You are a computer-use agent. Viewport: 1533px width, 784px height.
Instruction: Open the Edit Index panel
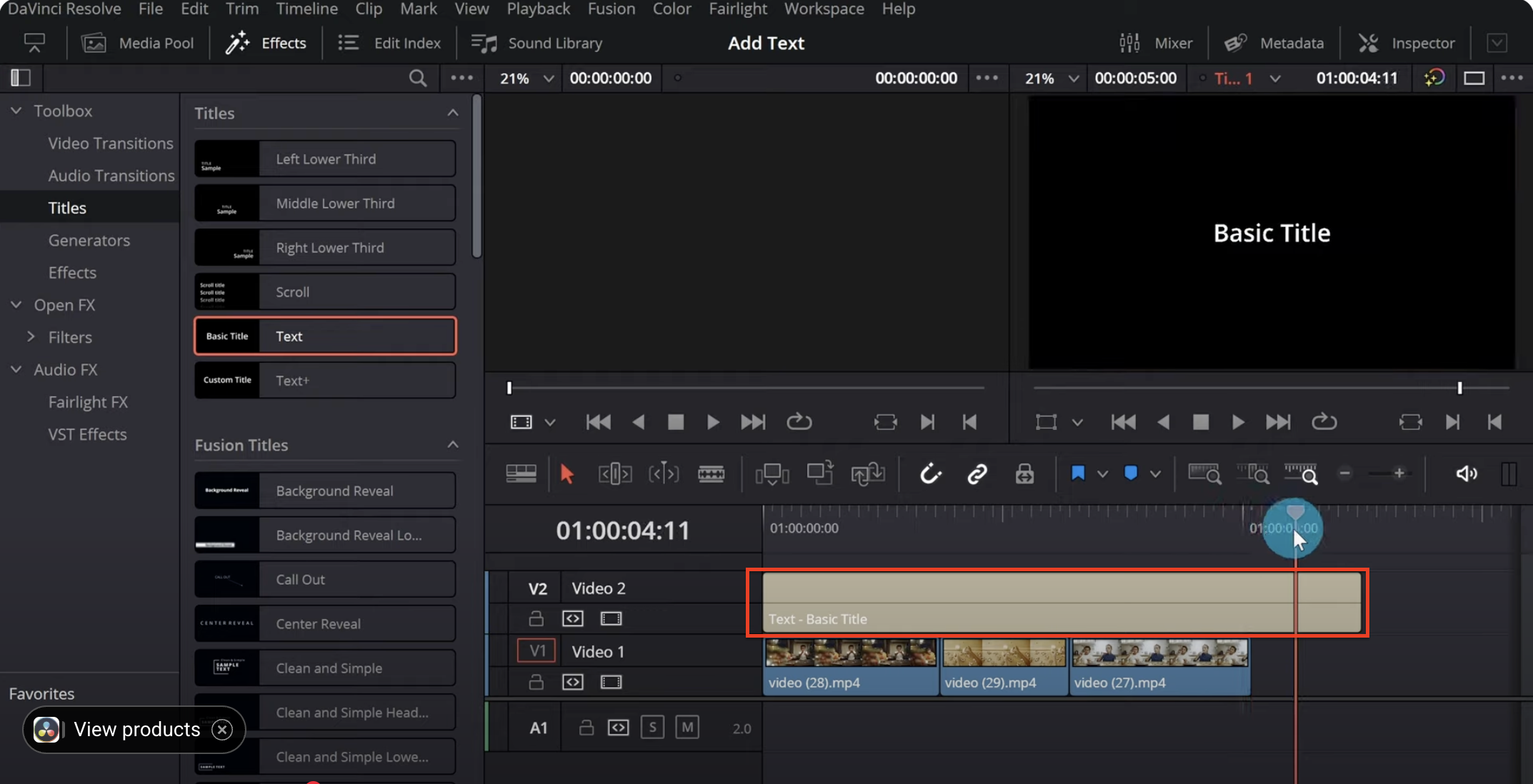389,43
